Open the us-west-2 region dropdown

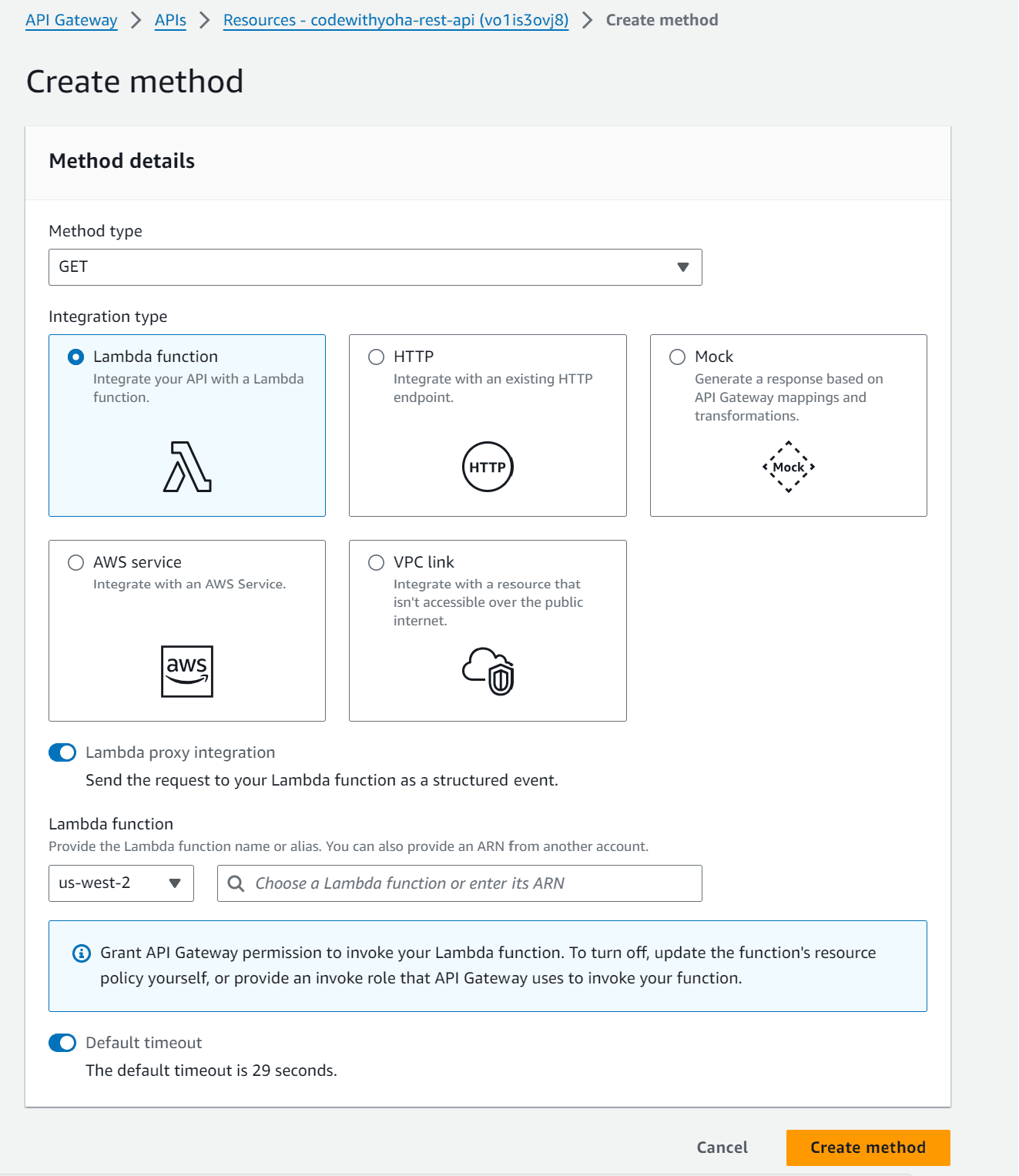coord(121,883)
